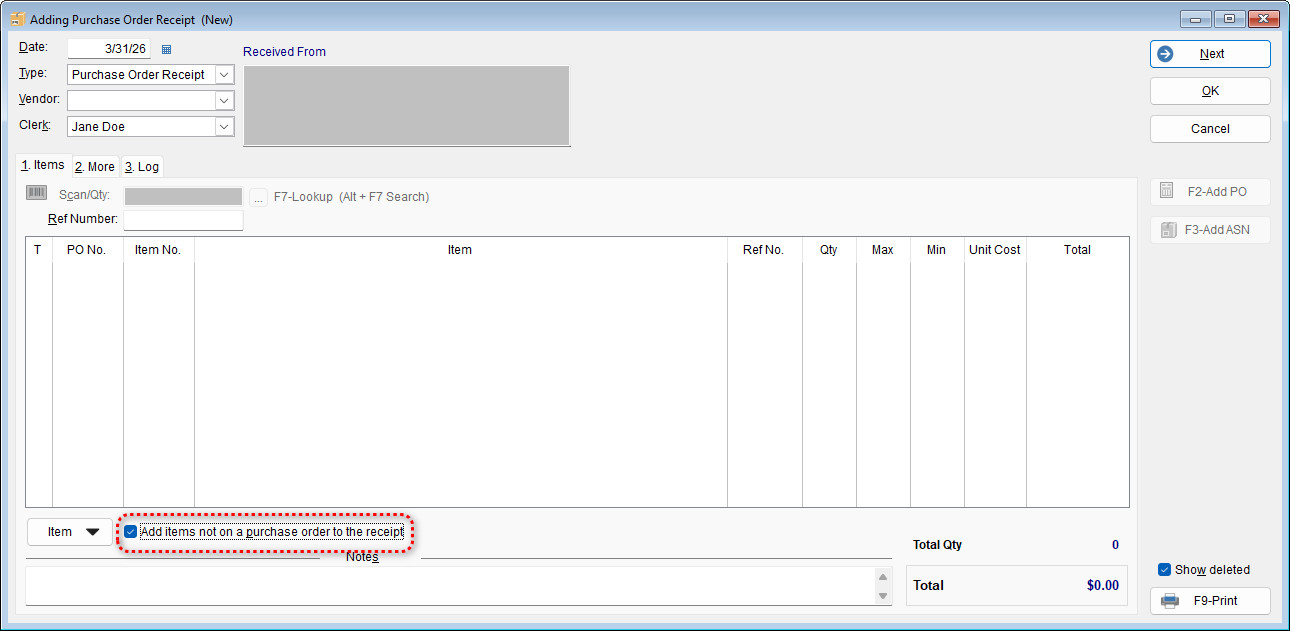1290x631 pixels.
Task: Click the Notes scrollbar down arrow
Action: pos(882,596)
